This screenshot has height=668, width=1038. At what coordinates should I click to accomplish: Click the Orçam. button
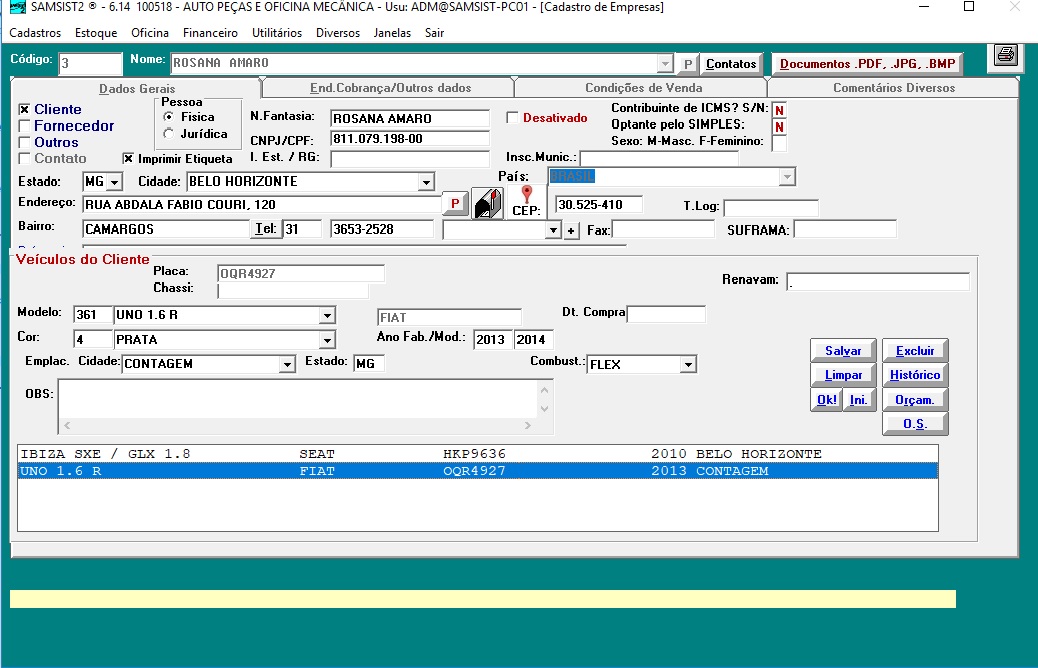[x=915, y=399]
